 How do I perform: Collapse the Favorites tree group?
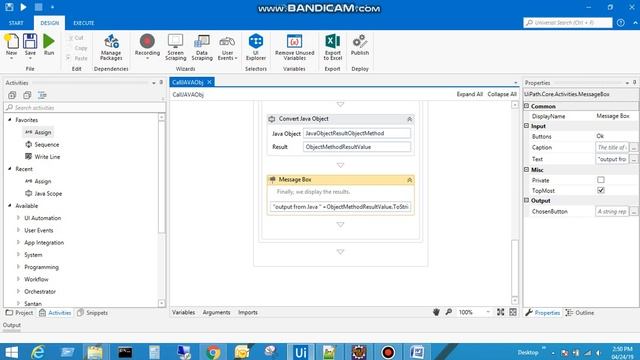point(10,120)
